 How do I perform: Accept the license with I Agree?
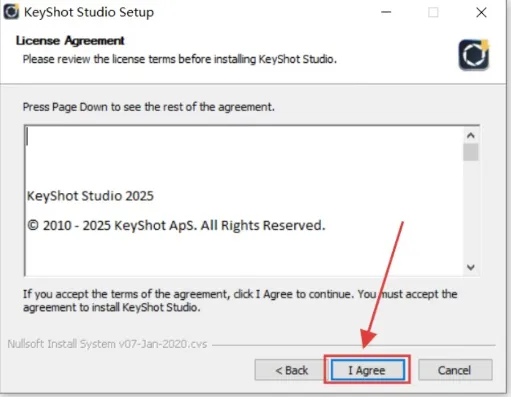368,370
